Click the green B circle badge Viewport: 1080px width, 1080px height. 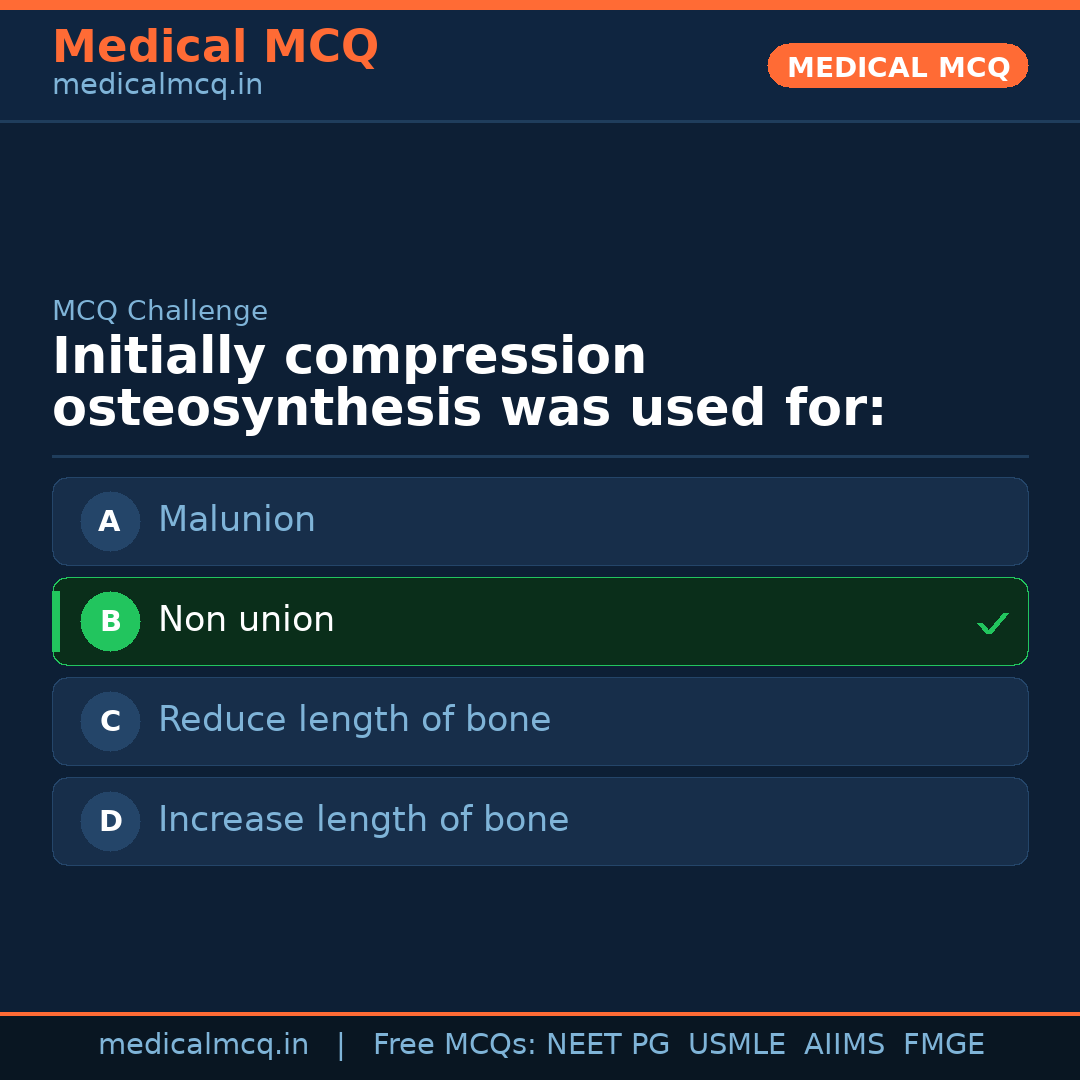point(110,621)
